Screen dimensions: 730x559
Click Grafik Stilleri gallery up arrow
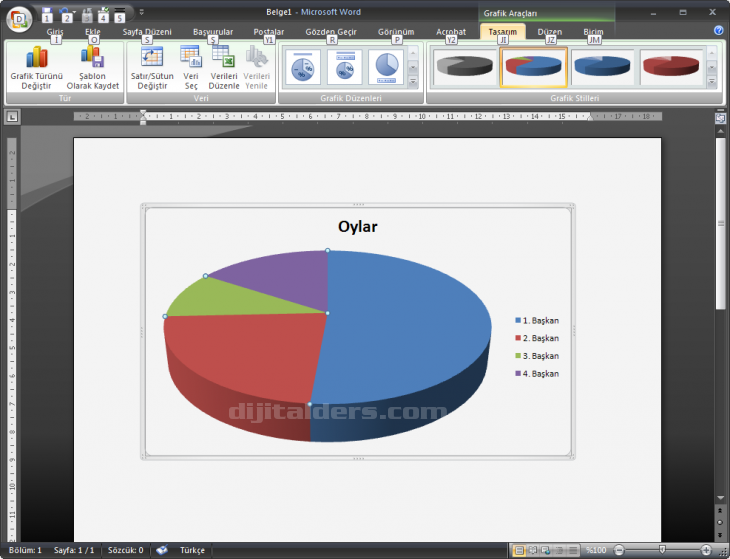[712, 54]
